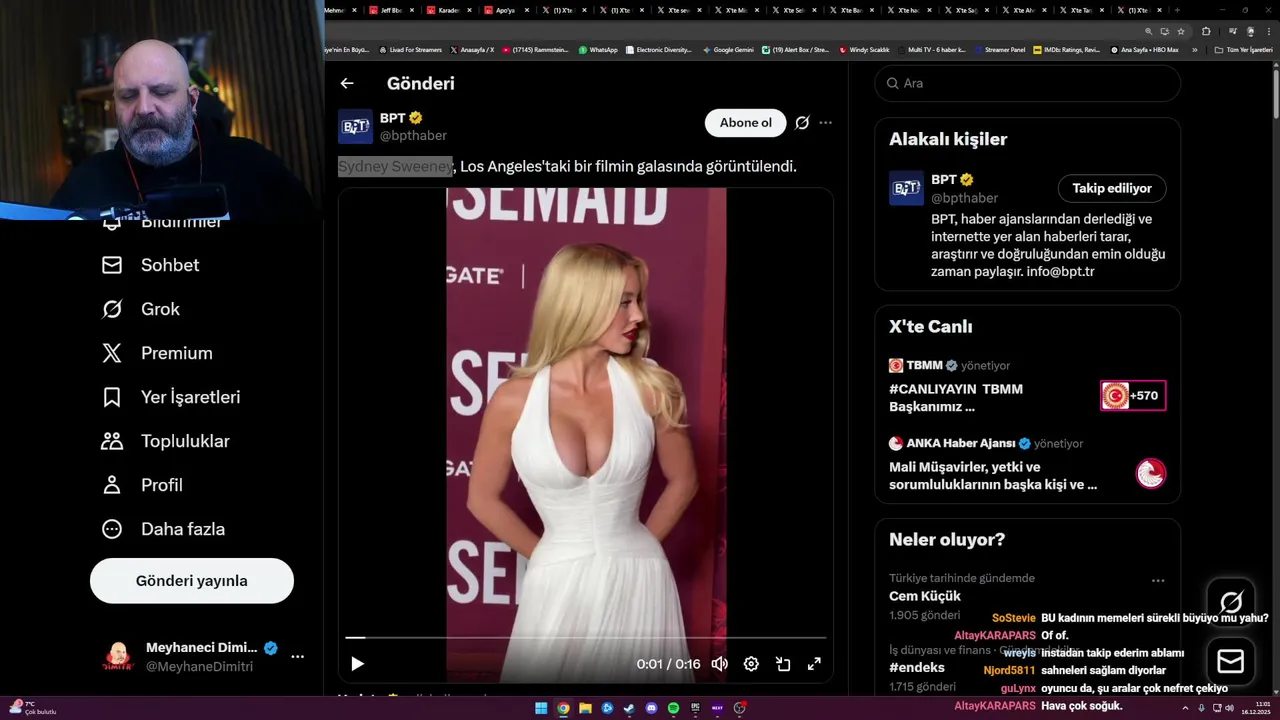
Task: Expand Daha fazla options
Action: pyautogui.click(x=163, y=529)
